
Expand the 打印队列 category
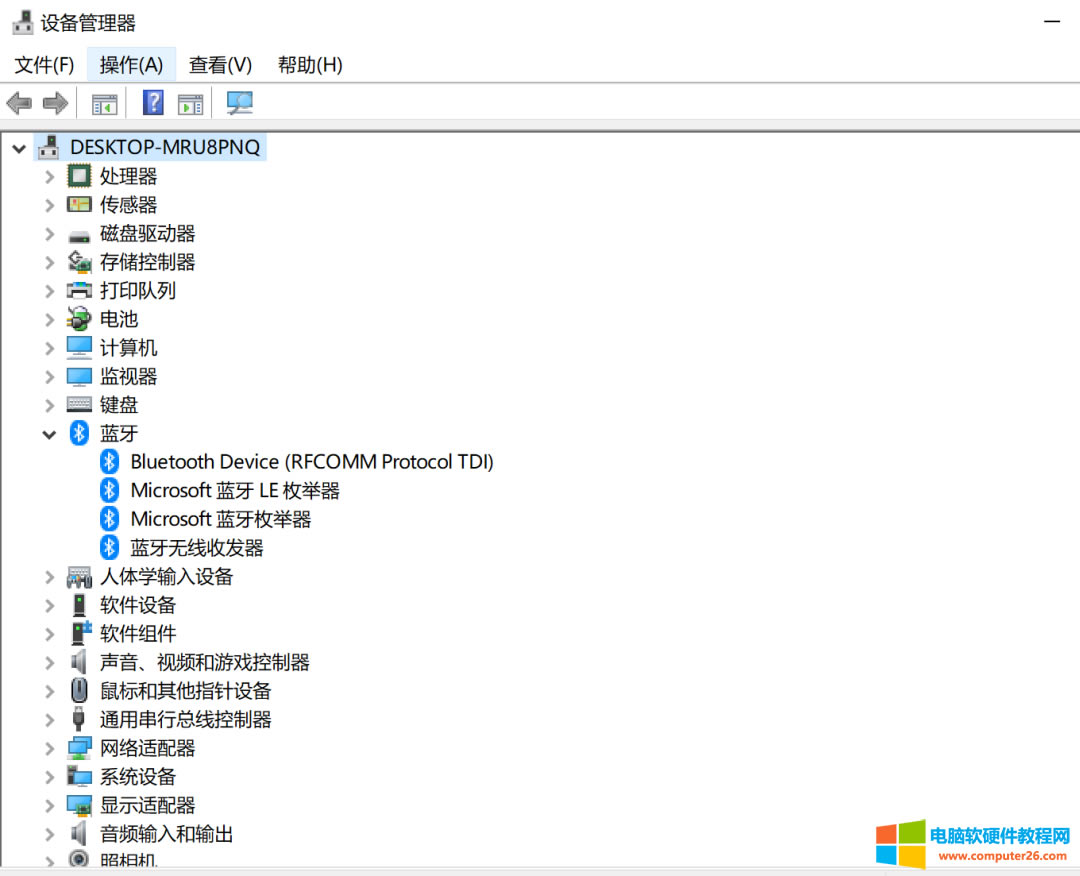coord(49,291)
